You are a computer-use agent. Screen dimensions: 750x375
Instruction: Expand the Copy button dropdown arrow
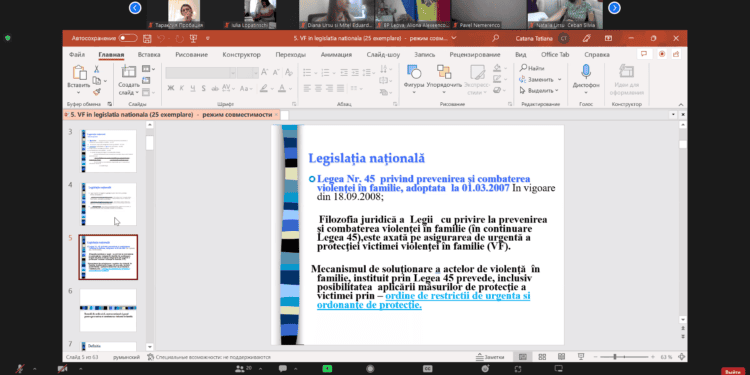tap(105, 81)
